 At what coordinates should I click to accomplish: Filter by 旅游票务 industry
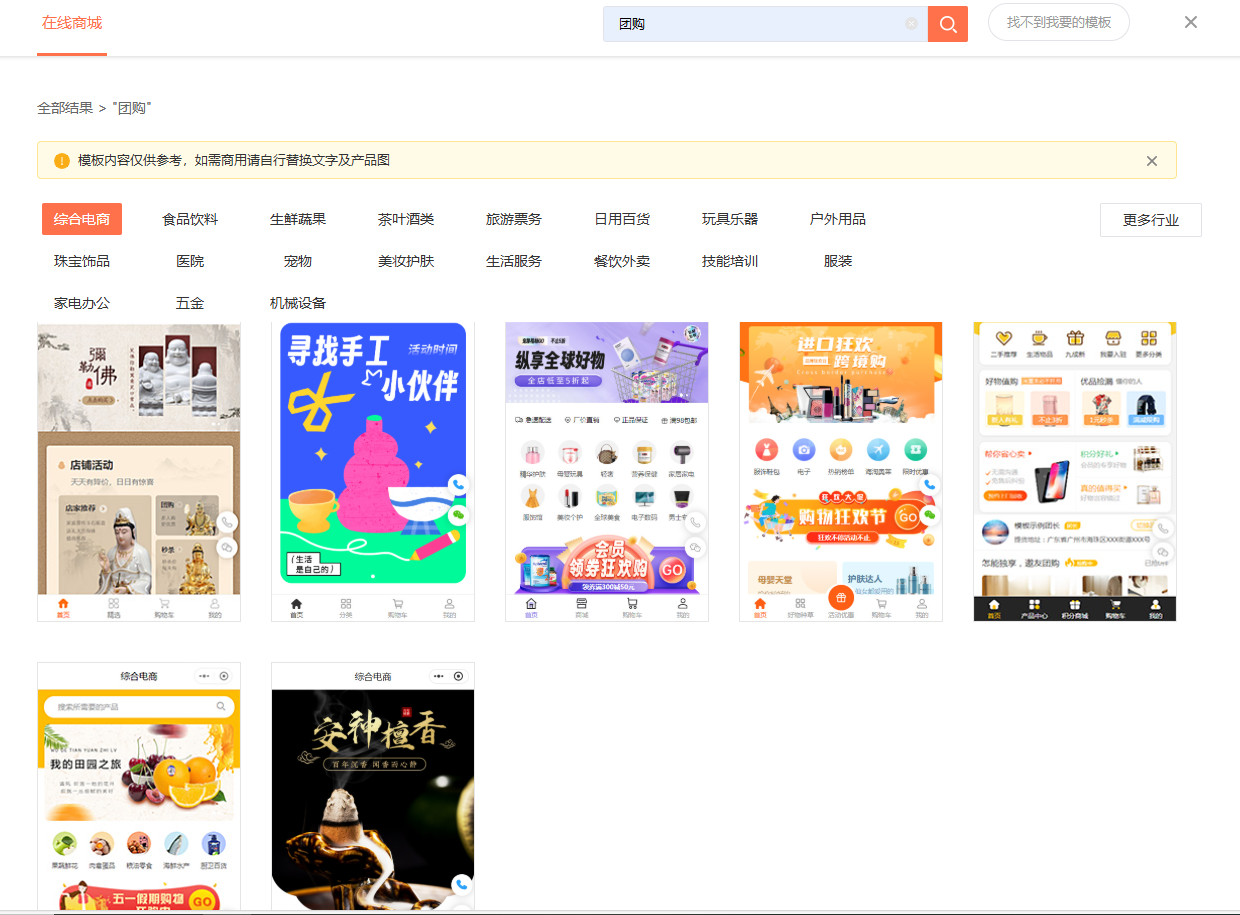[x=514, y=219]
